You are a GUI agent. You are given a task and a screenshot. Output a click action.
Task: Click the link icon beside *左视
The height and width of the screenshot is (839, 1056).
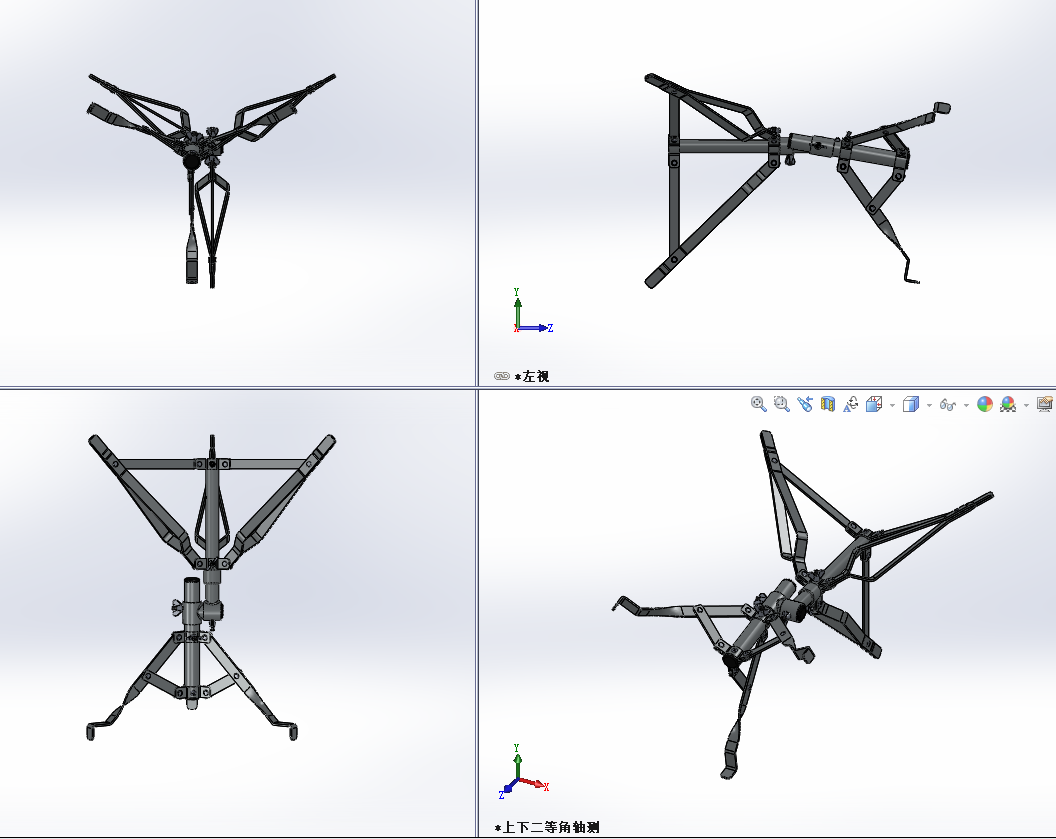coord(502,376)
